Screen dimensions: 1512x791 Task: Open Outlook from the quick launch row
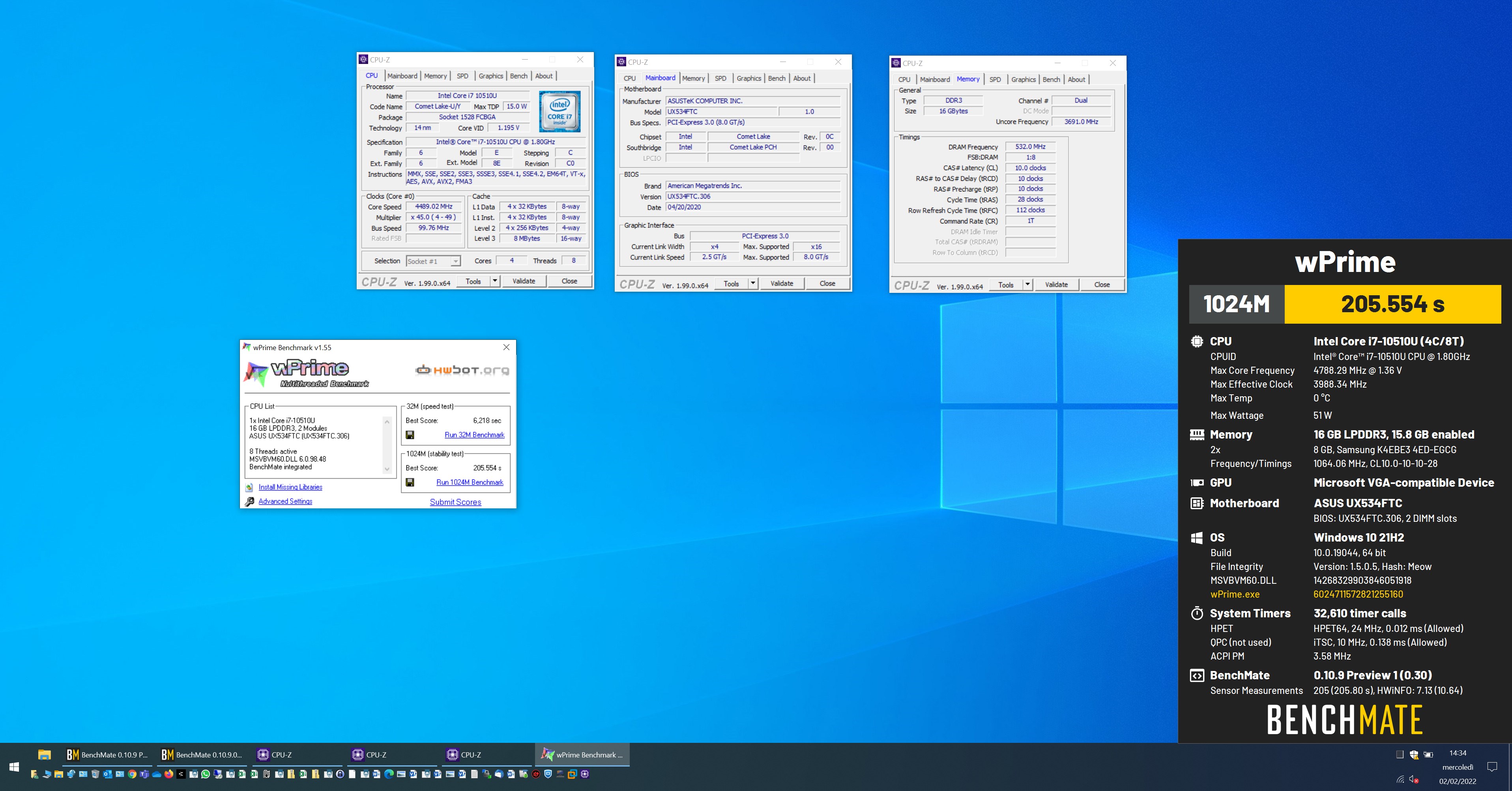pyautogui.click(x=107, y=774)
